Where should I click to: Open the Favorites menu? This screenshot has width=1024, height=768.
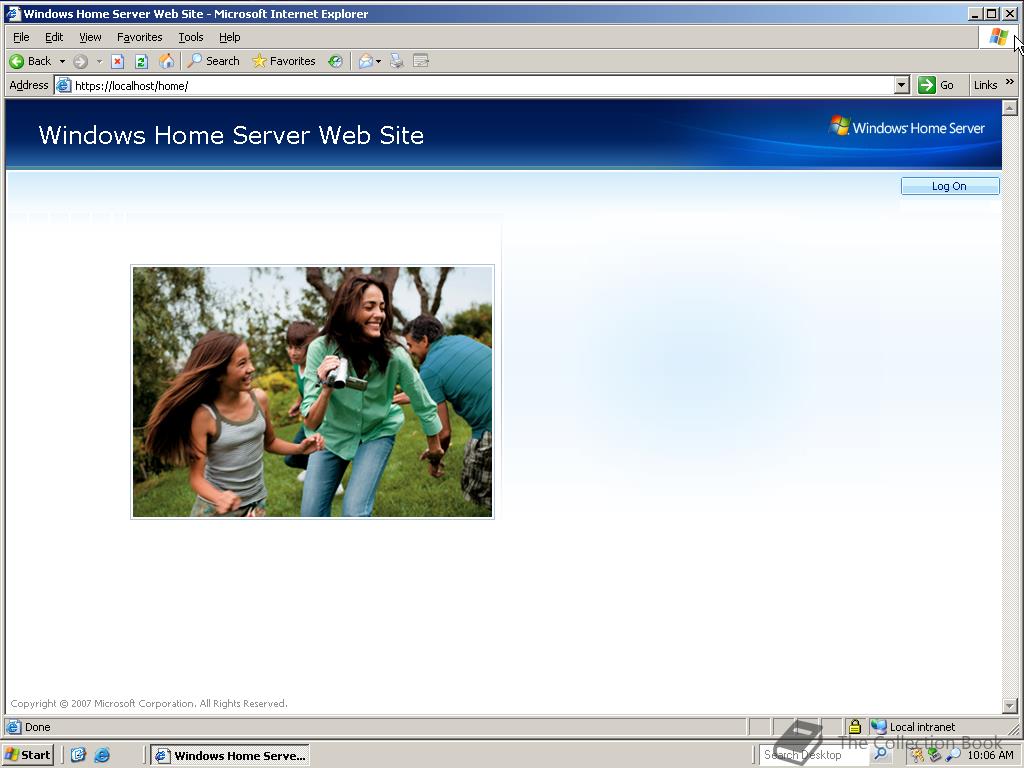pyautogui.click(x=139, y=37)
